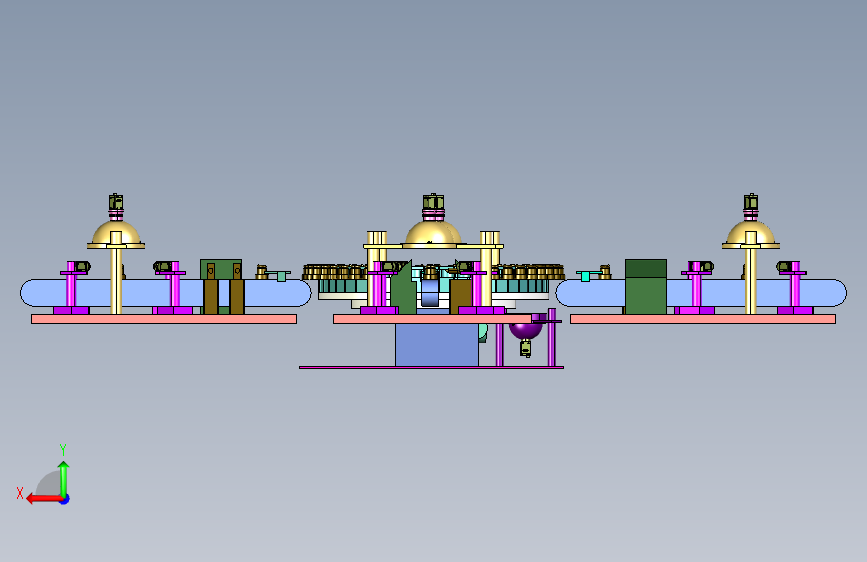Select the center golden dome
Image resolution: width=867 pixels, height=562 pixels.
click(x=432, y=232)
